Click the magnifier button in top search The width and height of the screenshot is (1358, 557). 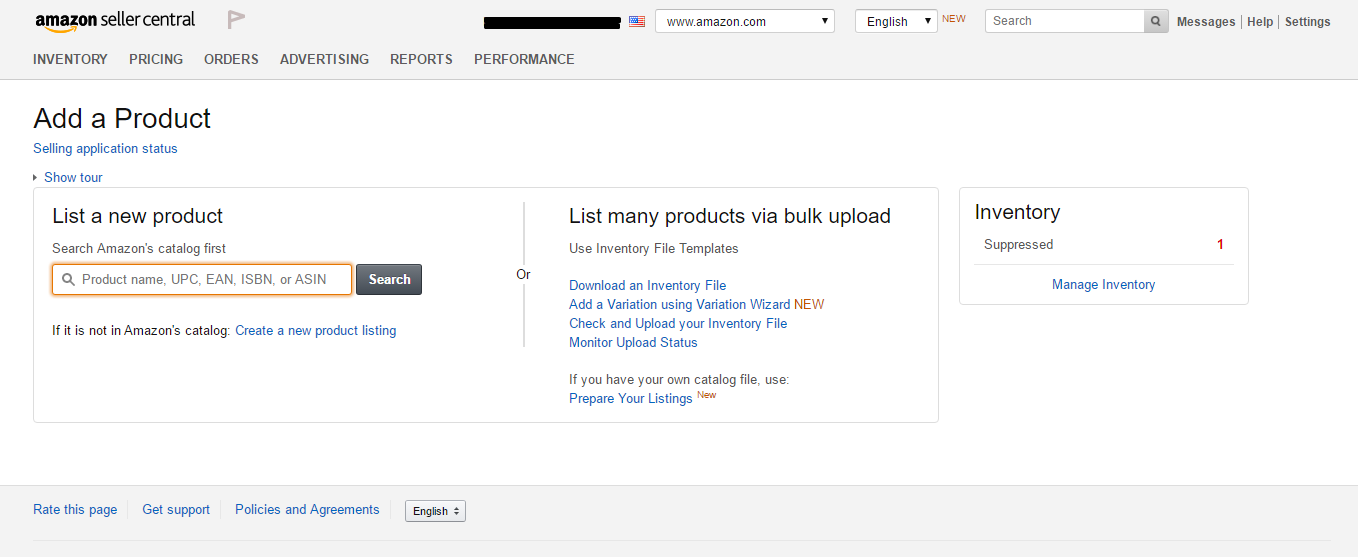(x=1156, y=21)
